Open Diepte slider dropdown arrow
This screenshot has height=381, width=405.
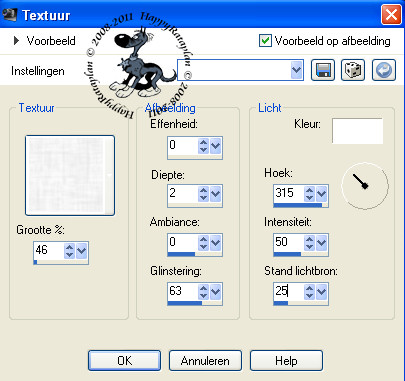point(216,194)
